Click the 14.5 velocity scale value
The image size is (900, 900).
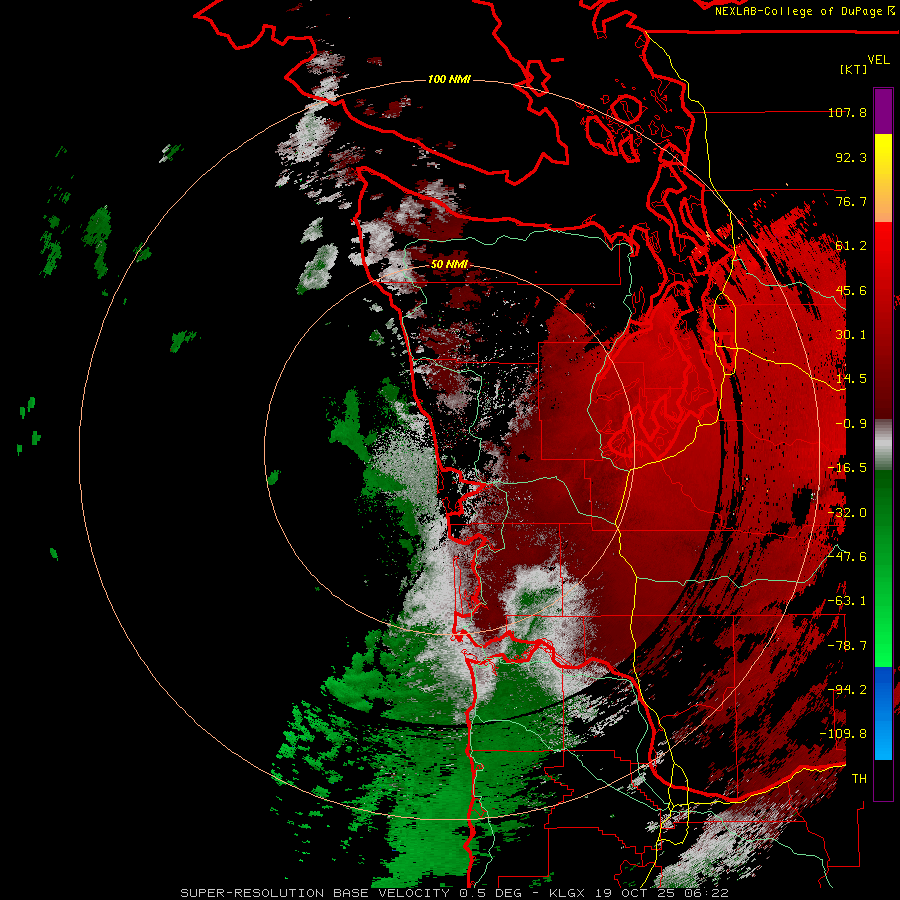tap(851, 379)
